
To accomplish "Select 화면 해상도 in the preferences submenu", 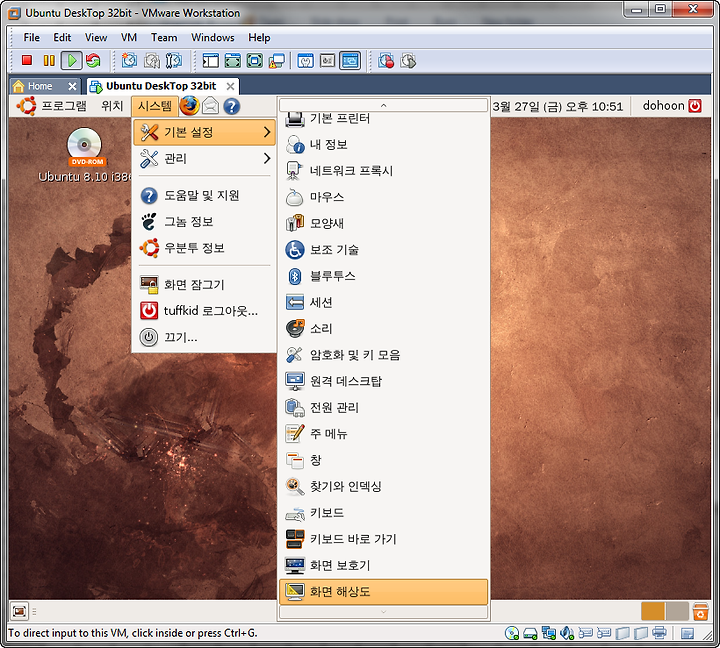I will pyautogui.click(x=383, y=592).
